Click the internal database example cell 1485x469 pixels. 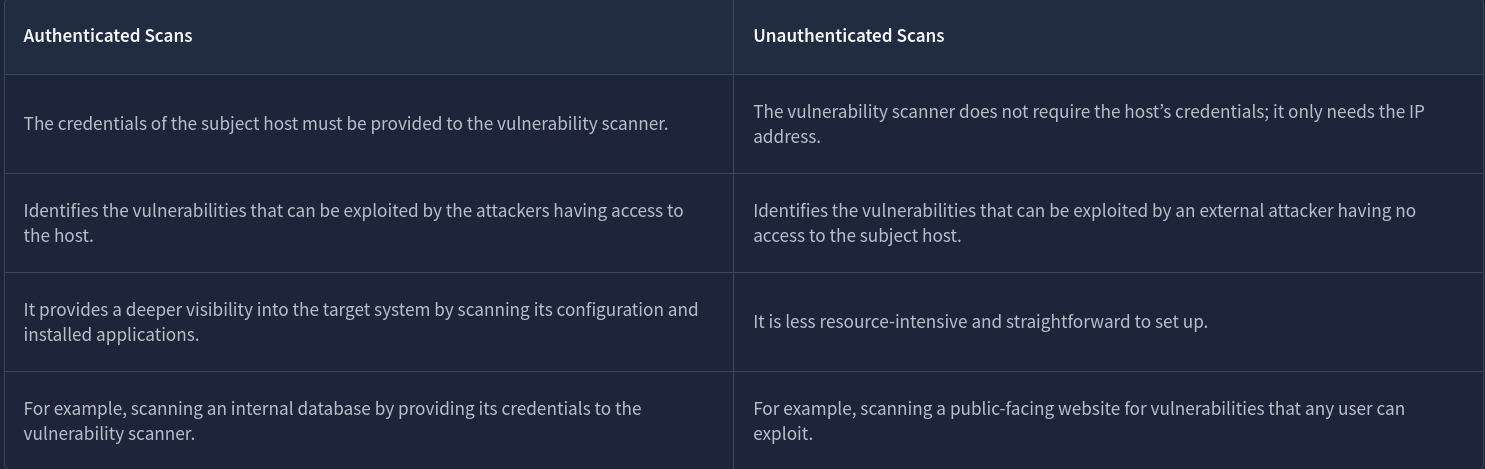332,421
